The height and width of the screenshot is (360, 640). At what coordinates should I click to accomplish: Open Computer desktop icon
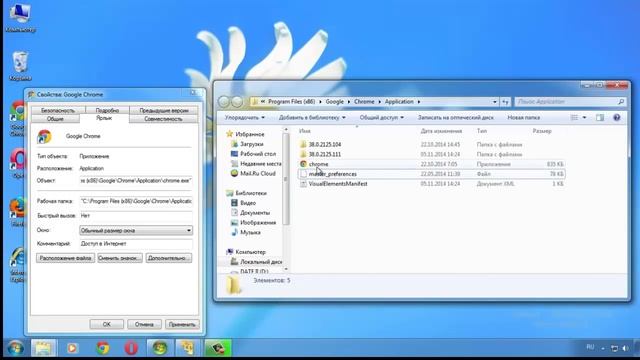coord(20,17)
